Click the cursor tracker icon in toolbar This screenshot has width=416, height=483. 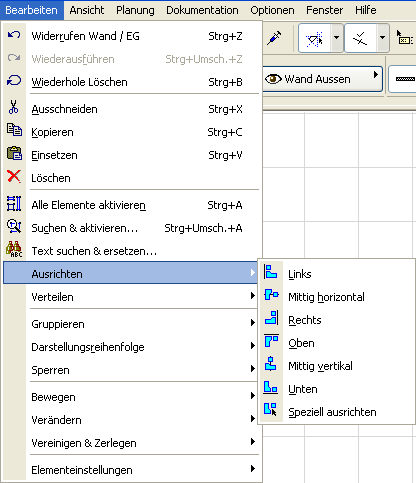coord(404,37)
